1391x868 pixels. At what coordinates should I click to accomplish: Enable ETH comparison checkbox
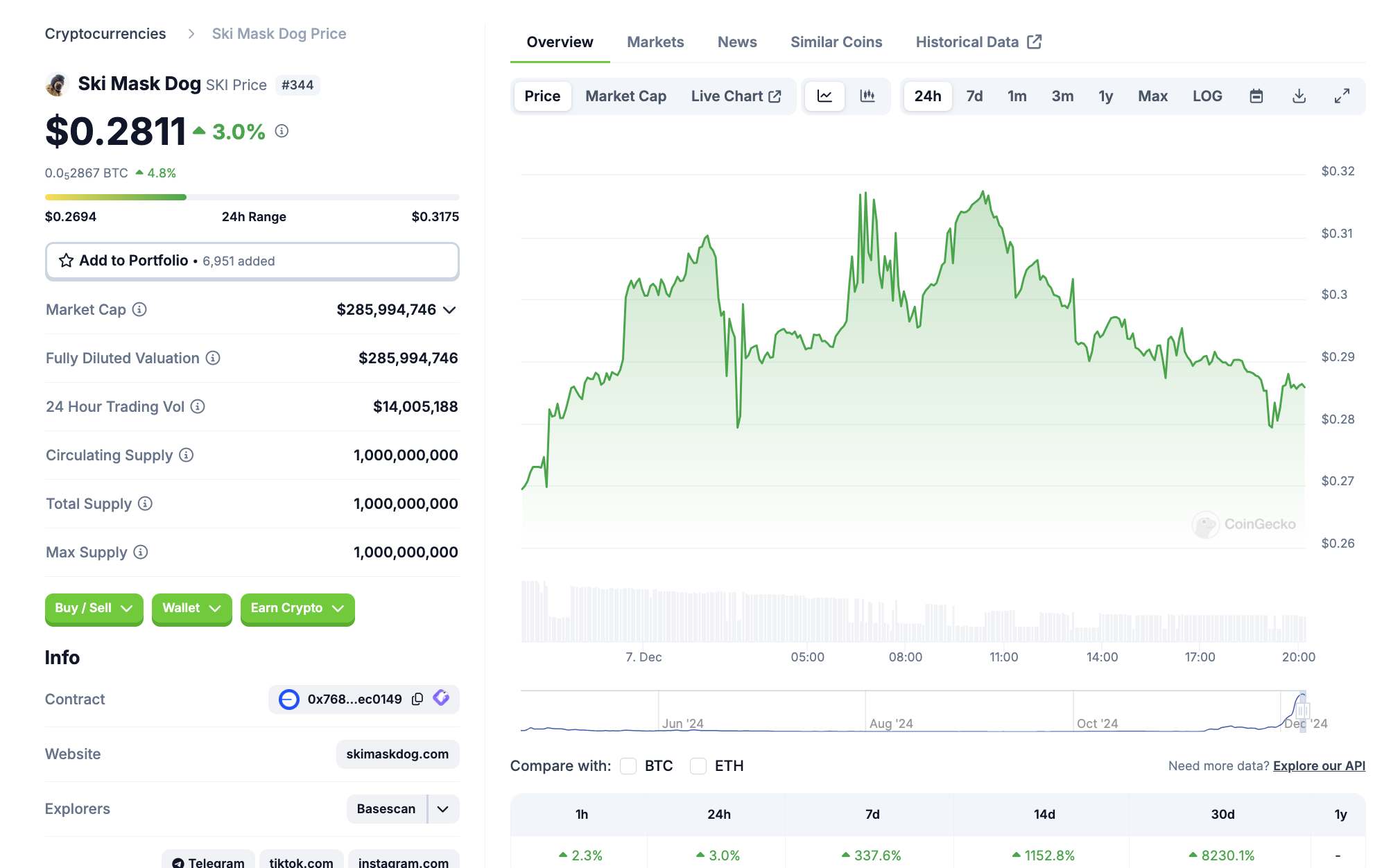(x=698, y=766)
